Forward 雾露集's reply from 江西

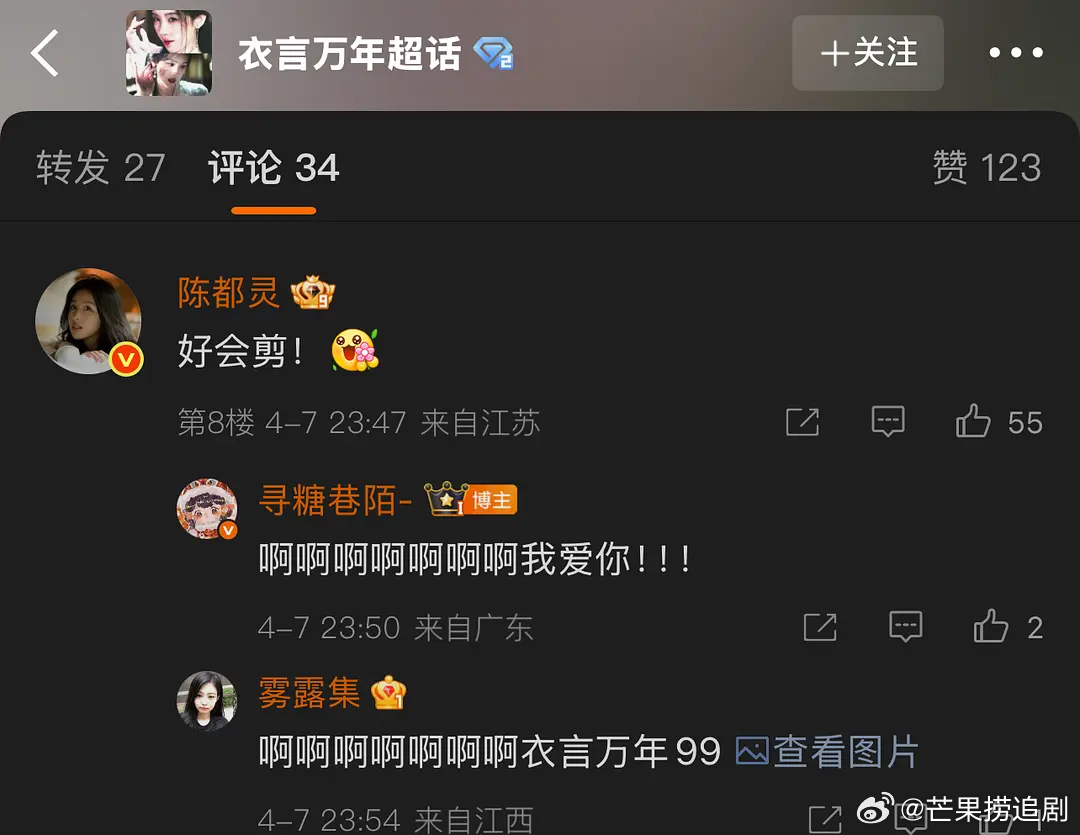pyautogui.click(x=824, y=819)
